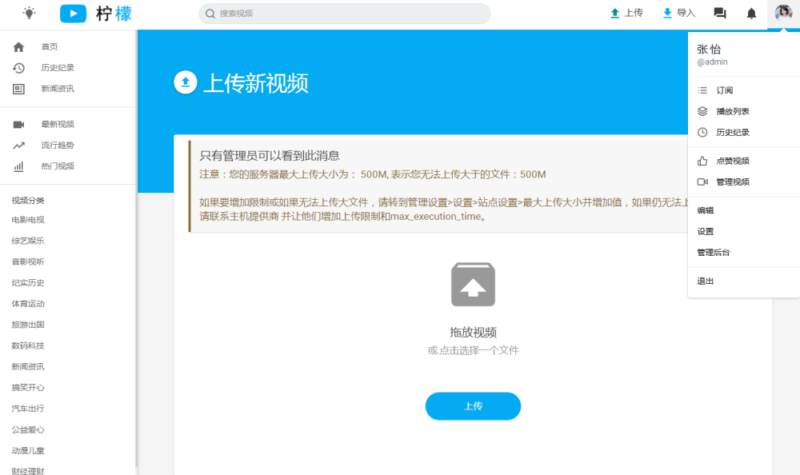
Task: Click the 柠檬 site name
Action: (114, 13)
